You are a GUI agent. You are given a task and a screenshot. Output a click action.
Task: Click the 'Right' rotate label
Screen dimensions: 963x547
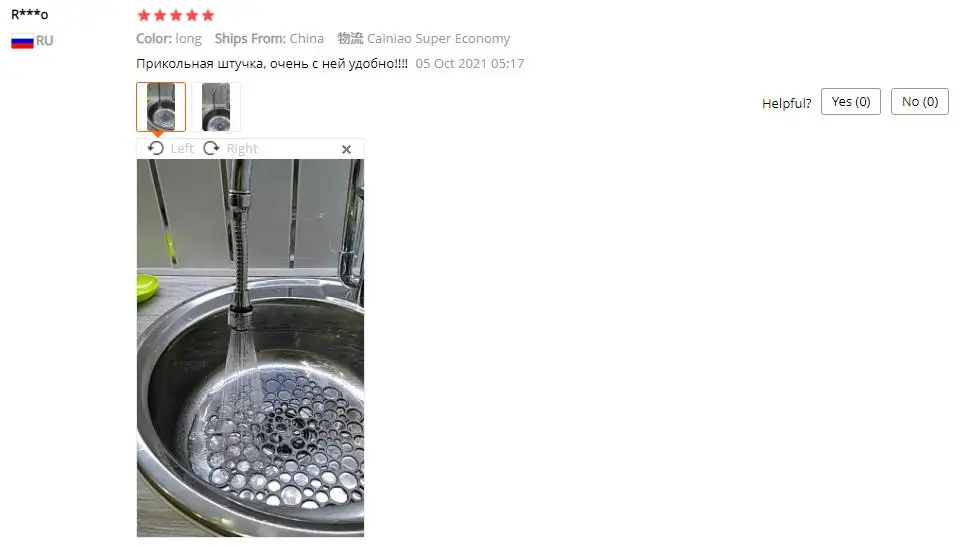pos(242,149)
